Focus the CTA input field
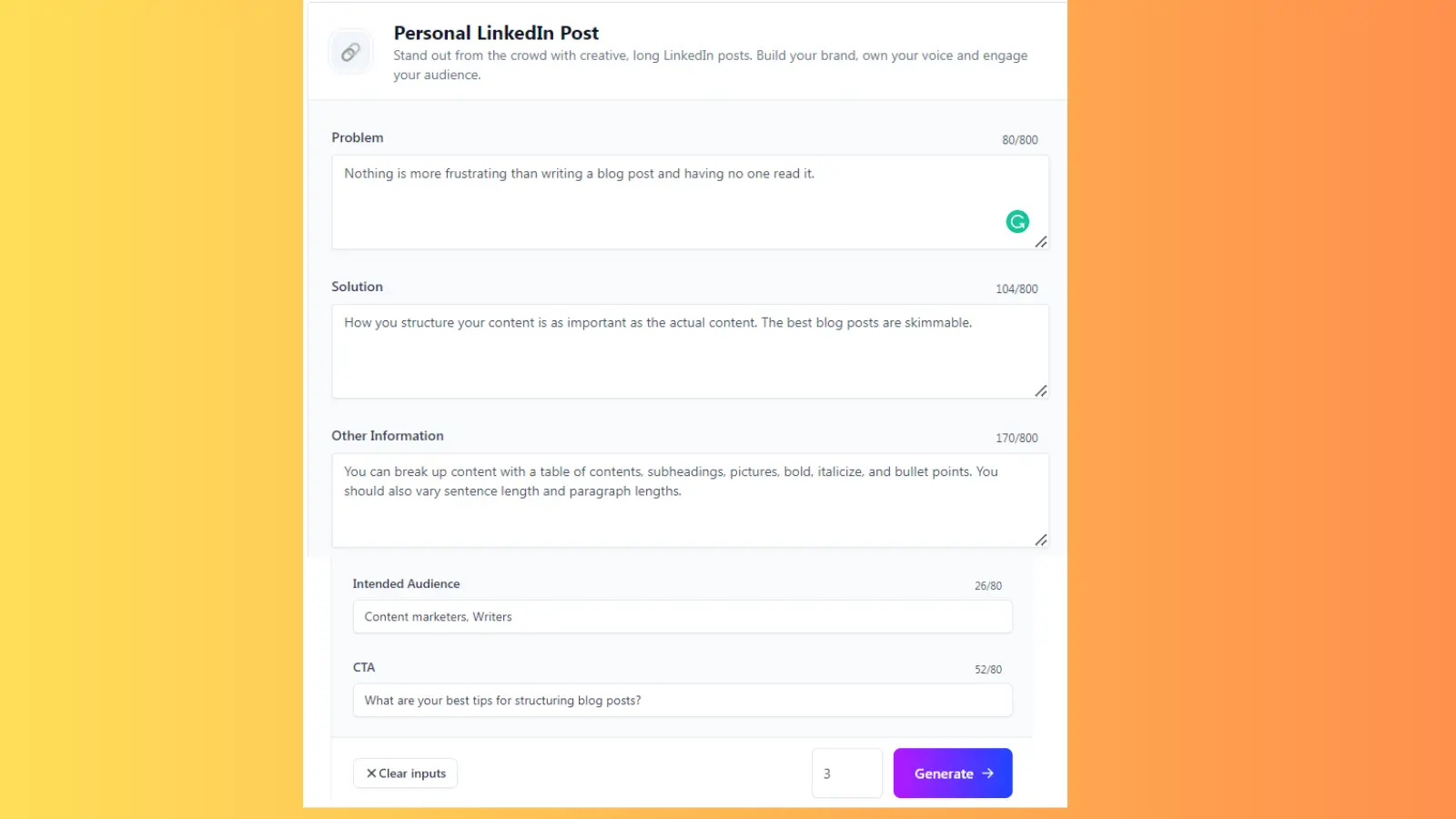Image resolution: width=1456 pixels, height=819 pixels. point(682,701)
